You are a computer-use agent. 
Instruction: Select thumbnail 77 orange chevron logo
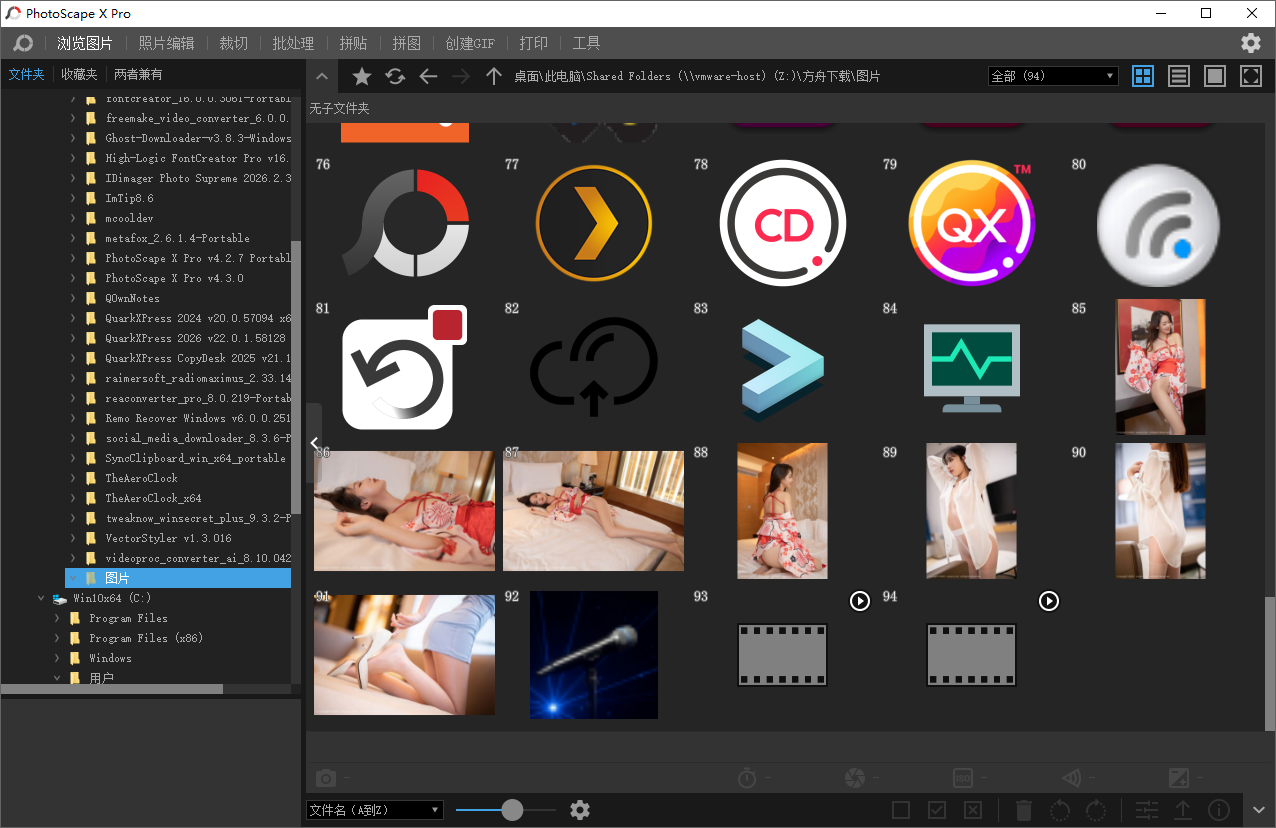pos(593,222)
